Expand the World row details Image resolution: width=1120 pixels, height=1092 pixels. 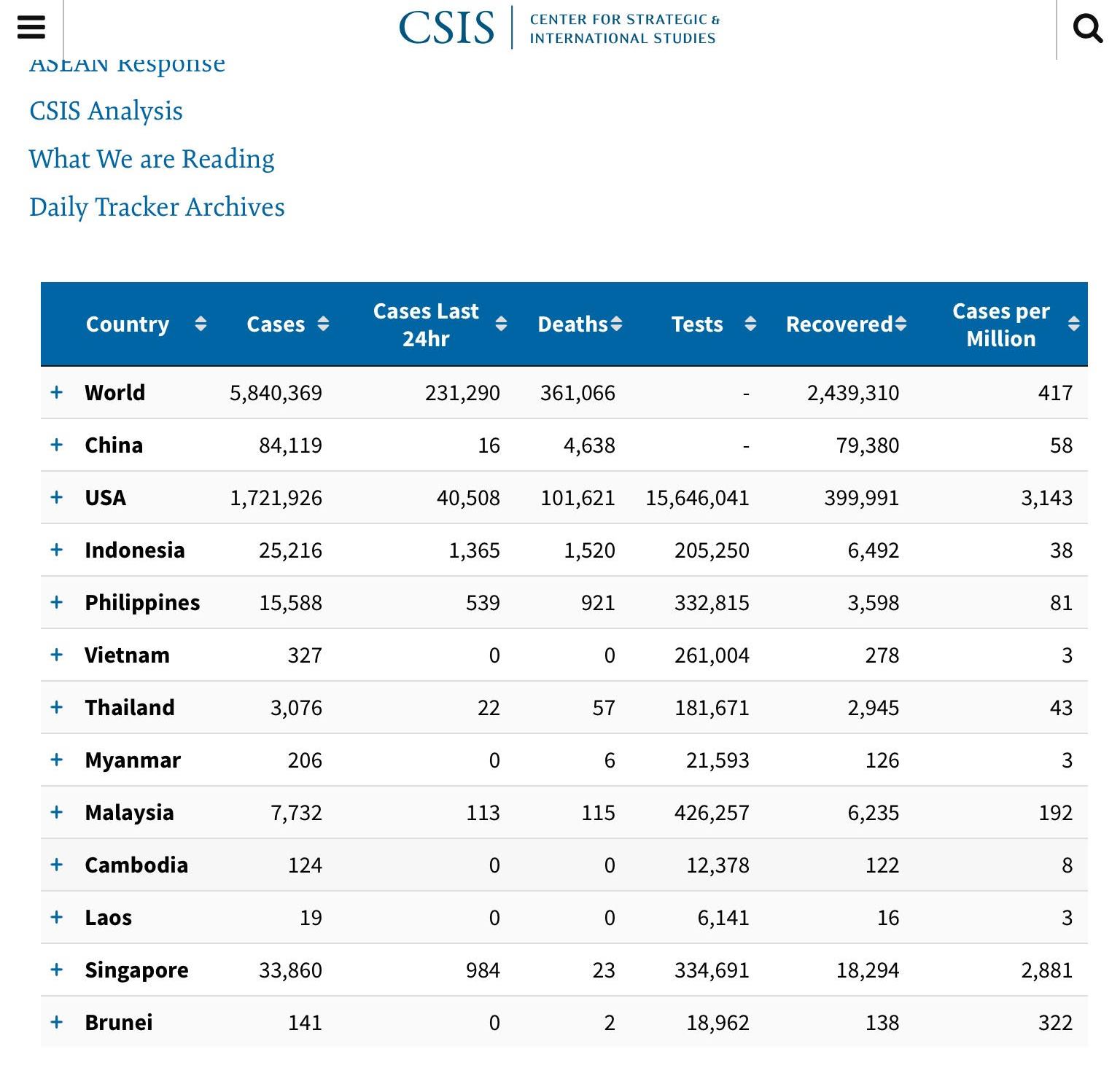click(x=57, y=392)
